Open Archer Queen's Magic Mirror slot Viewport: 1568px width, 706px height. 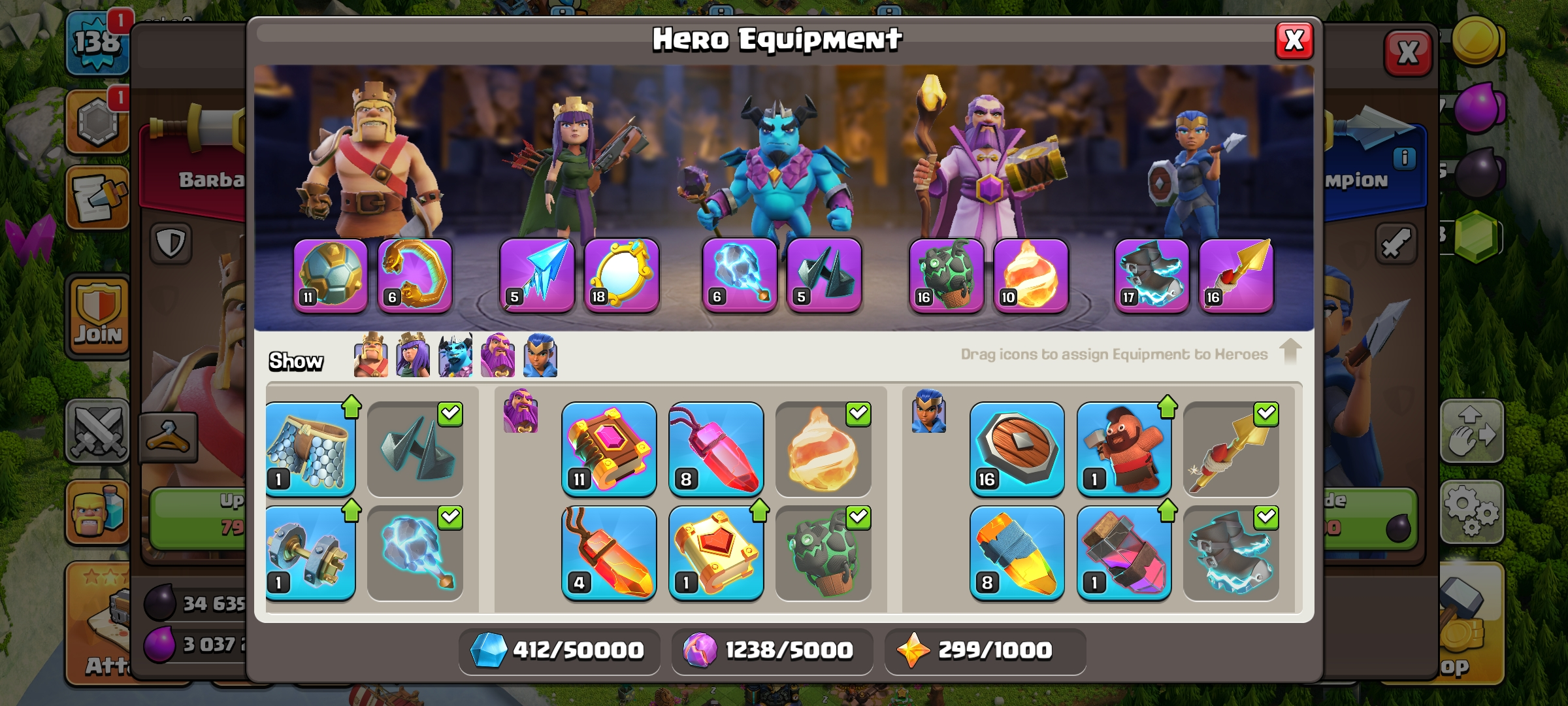click(621, 276)
